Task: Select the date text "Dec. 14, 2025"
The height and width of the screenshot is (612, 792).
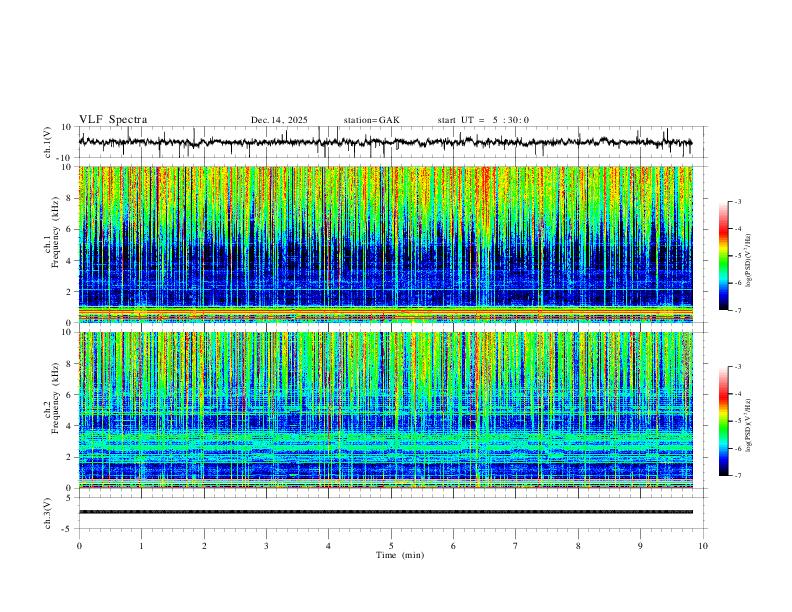Action: (279, 120)
